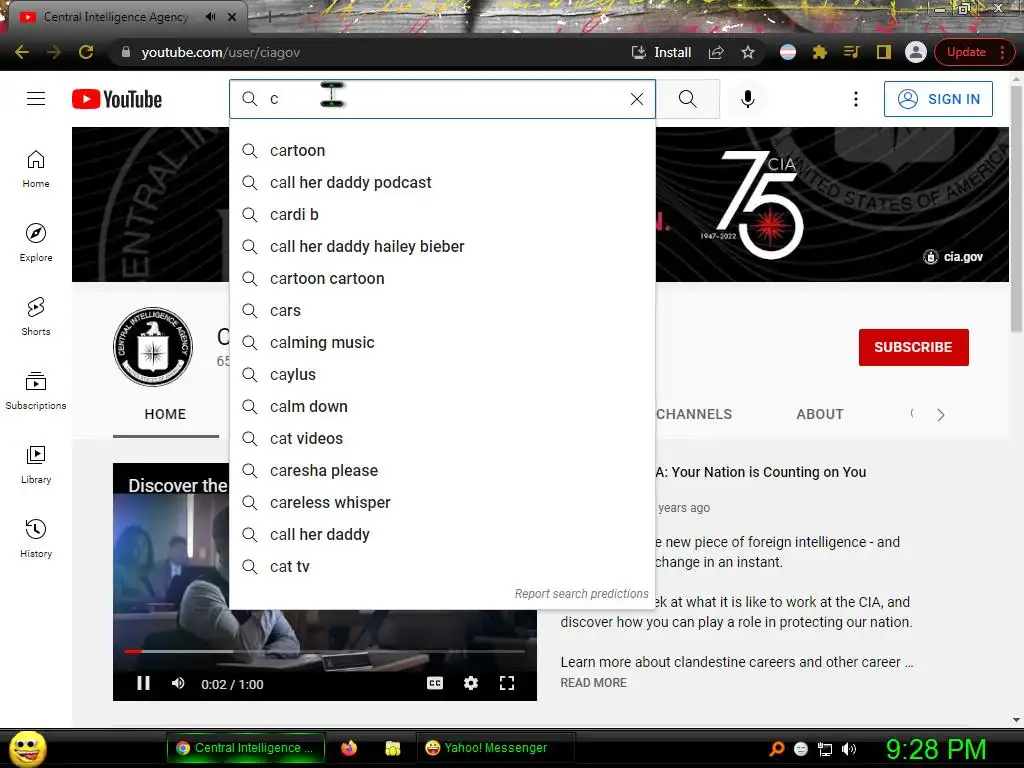Click the SIGN IN button
1024x768 pixels.
click(938, 99)
